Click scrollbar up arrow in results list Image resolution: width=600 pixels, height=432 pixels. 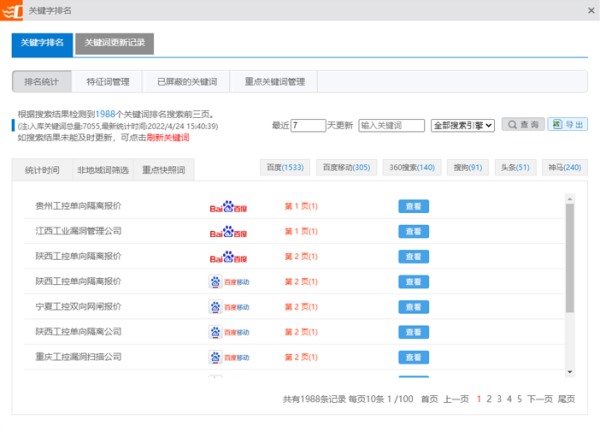pyautogui.click(x=570, y=199)
